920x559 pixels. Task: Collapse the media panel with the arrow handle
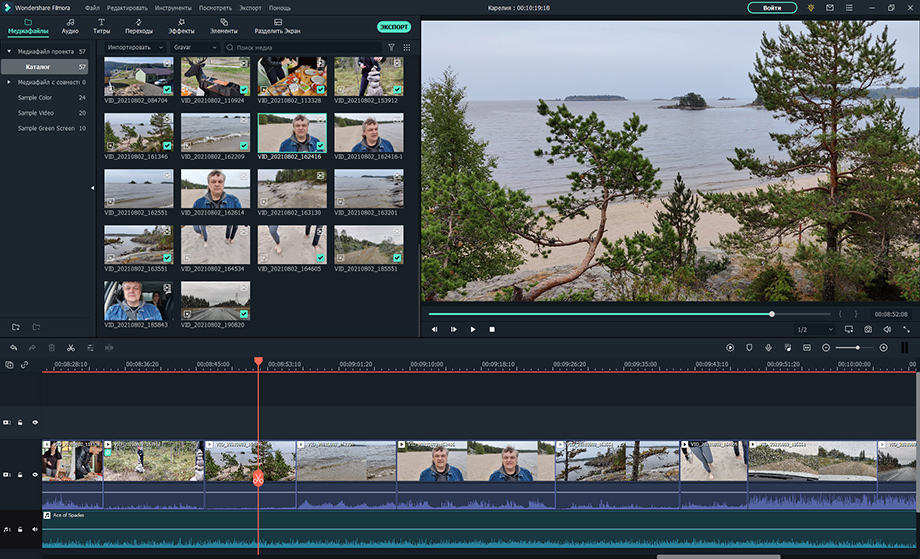click(x=92, y=188)
